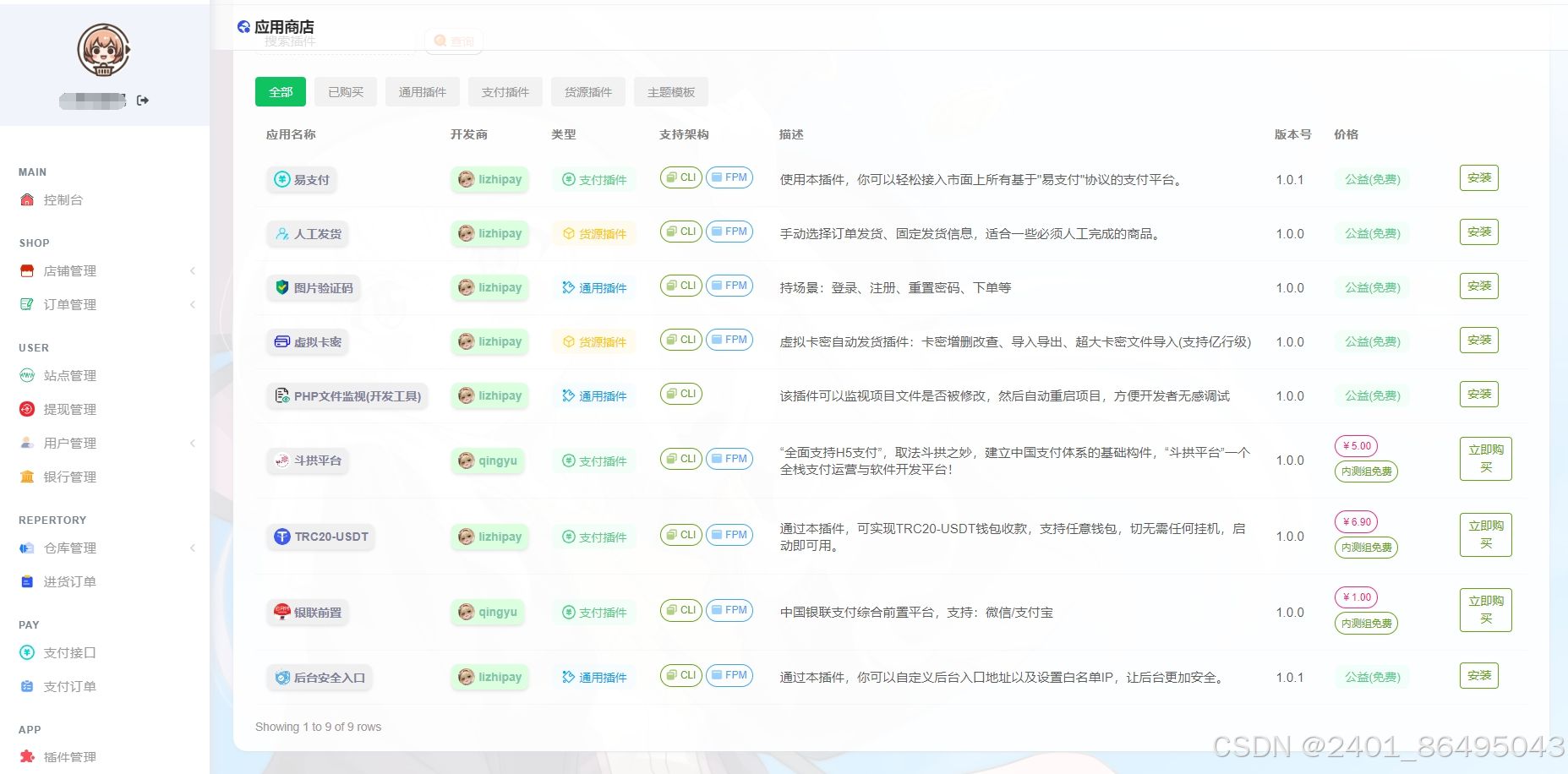Click the TRC20-USDT plugin icon
The width and height of the screenshot is (1568, 774).
tap(281, 537)
